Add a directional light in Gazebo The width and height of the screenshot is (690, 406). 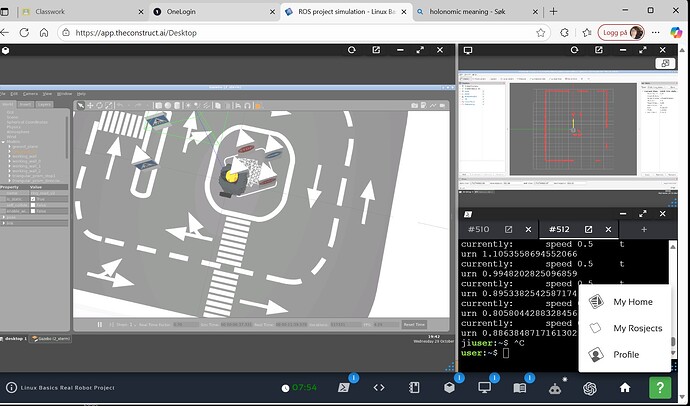pos(206,106)
